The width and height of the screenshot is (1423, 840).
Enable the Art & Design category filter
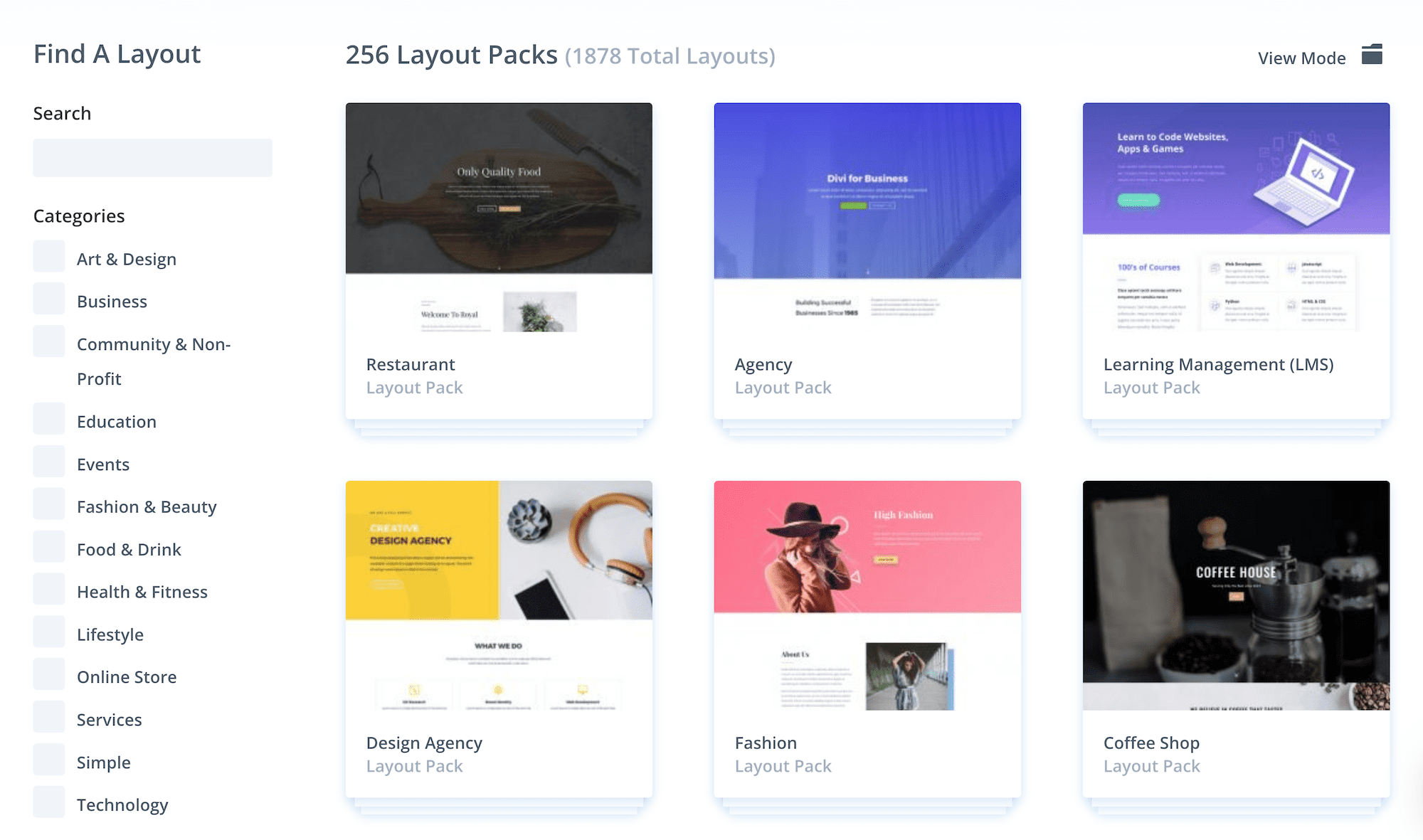coord(48,256)
